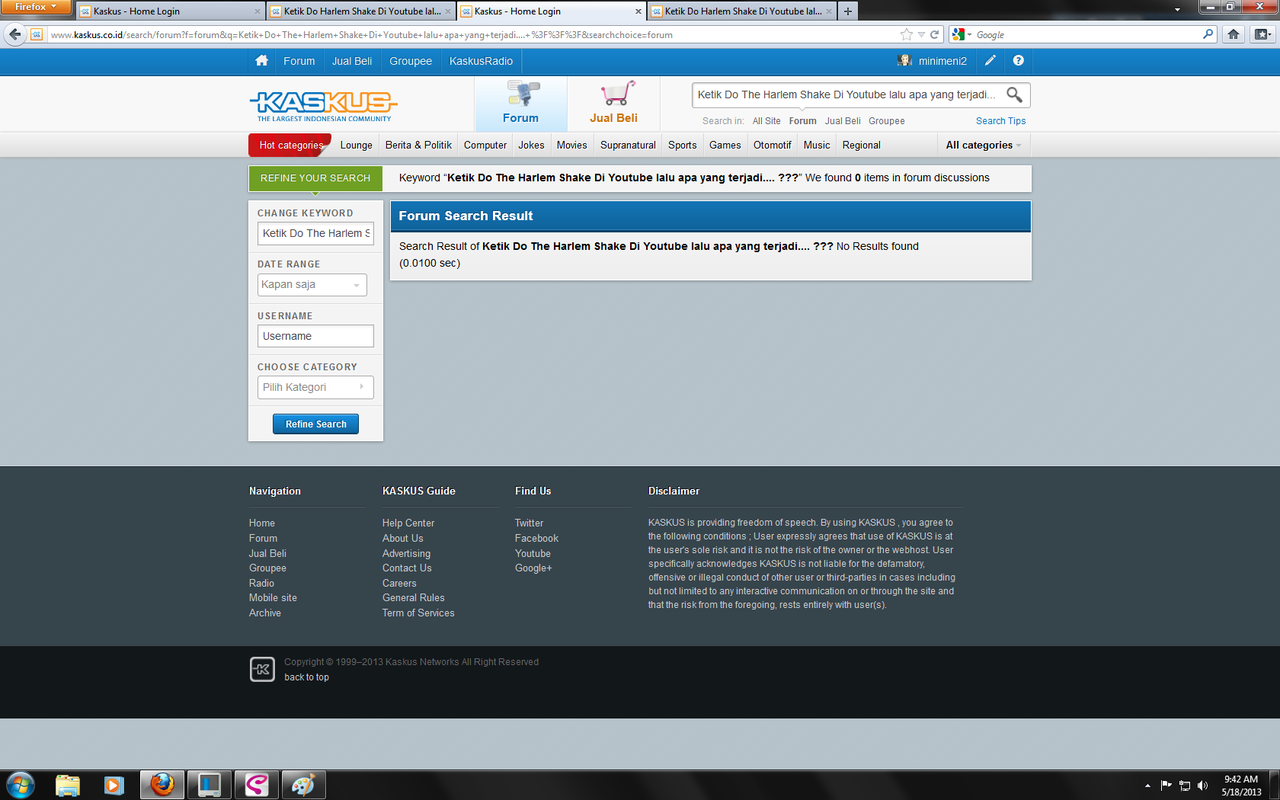
Task: Open the Berita & Politik category
Action: point(419,145)
